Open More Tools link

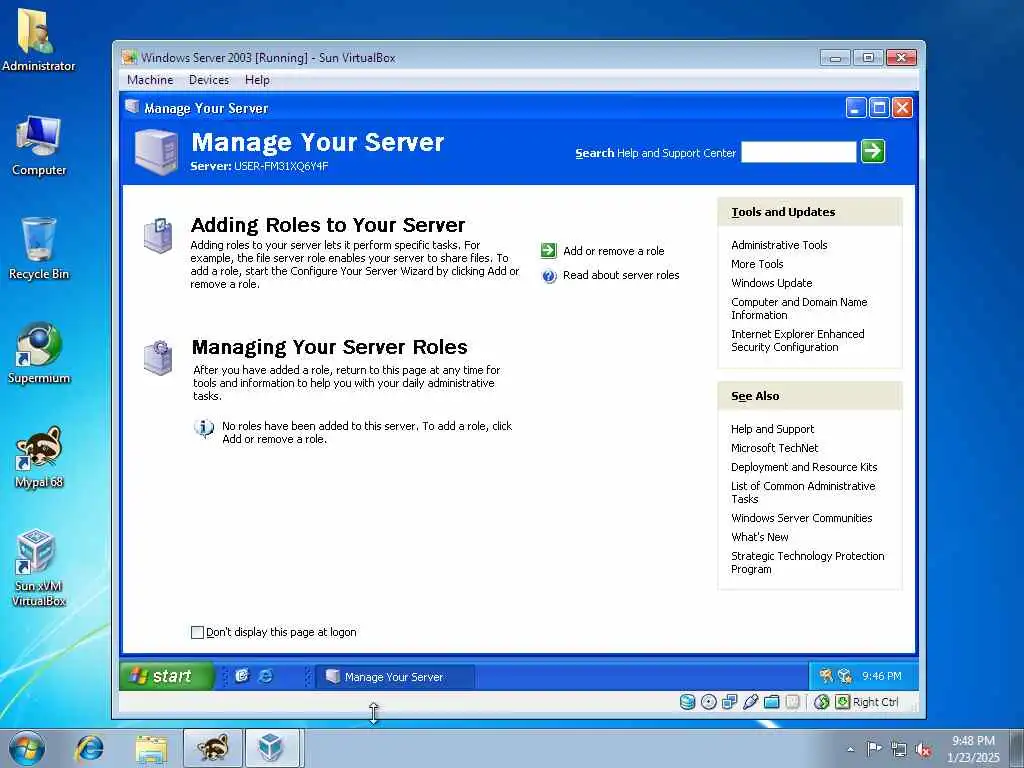point(757,264)
